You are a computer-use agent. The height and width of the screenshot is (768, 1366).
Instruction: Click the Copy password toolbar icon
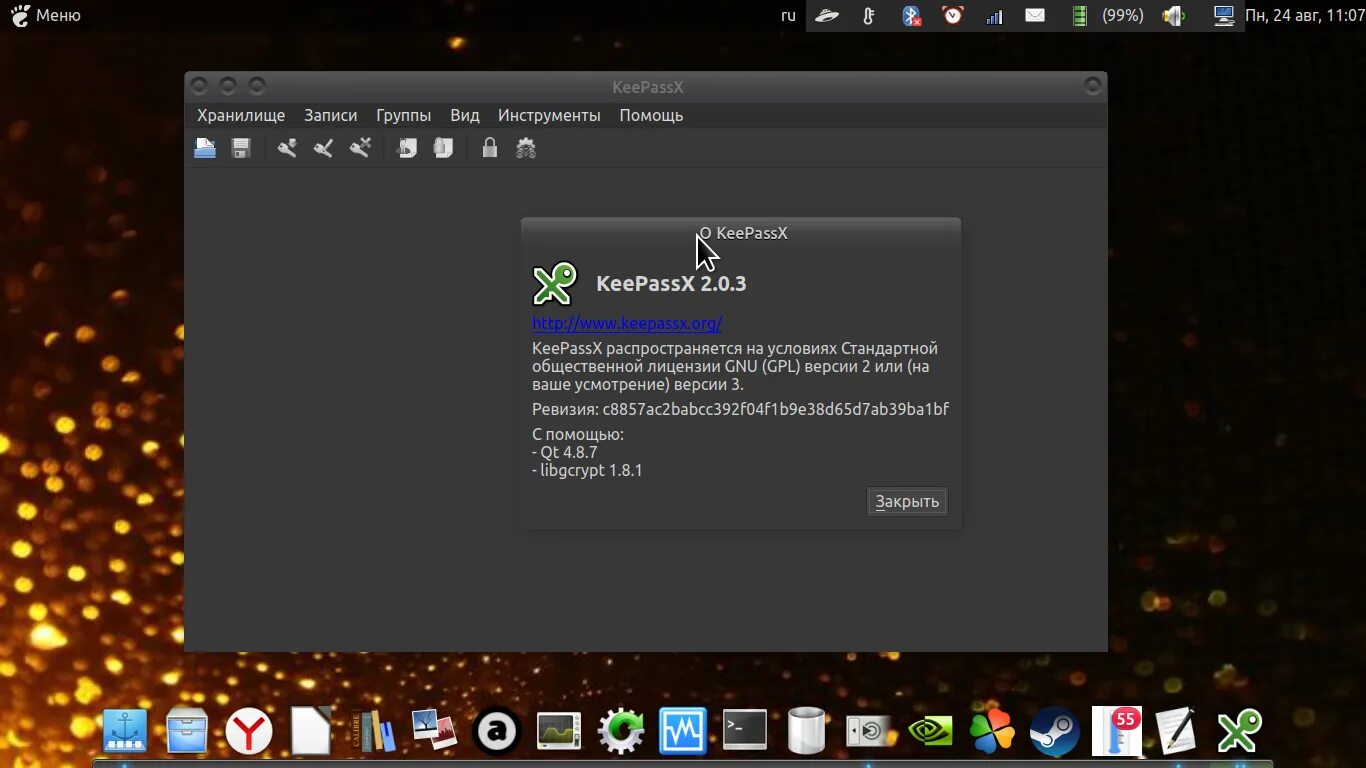[x=443, y=148]
